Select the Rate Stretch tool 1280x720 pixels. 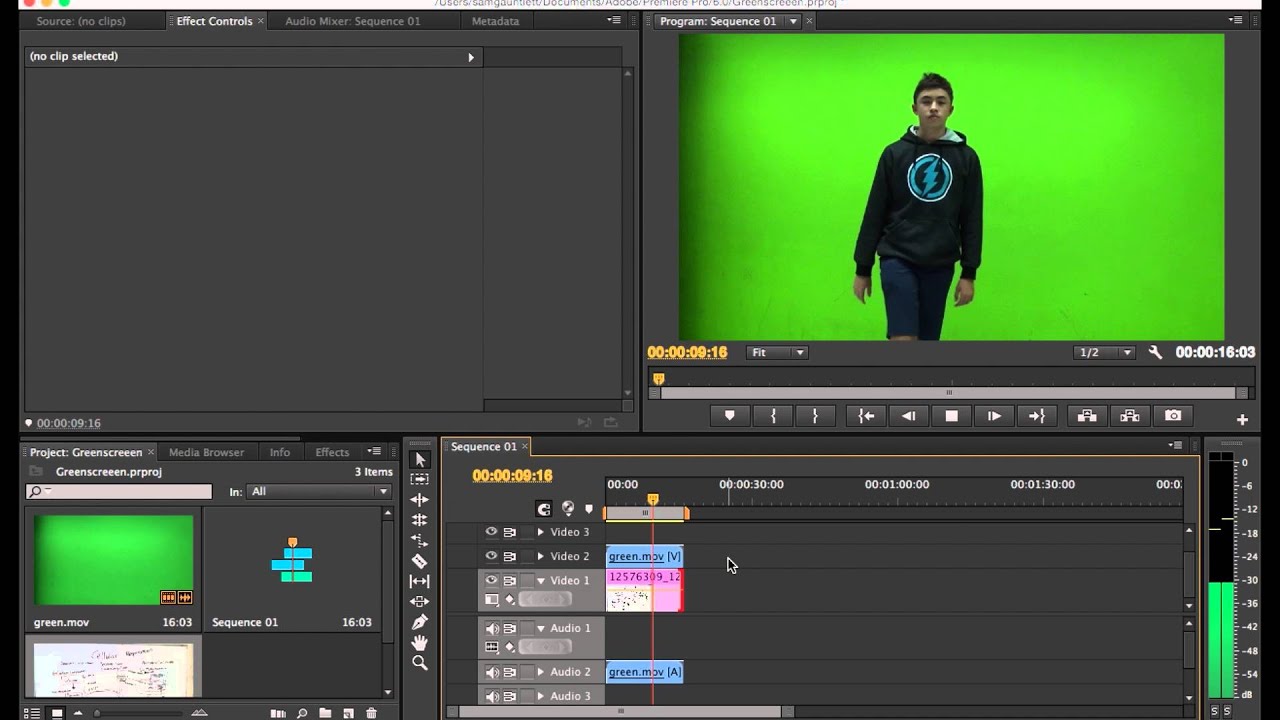point(420,540)
